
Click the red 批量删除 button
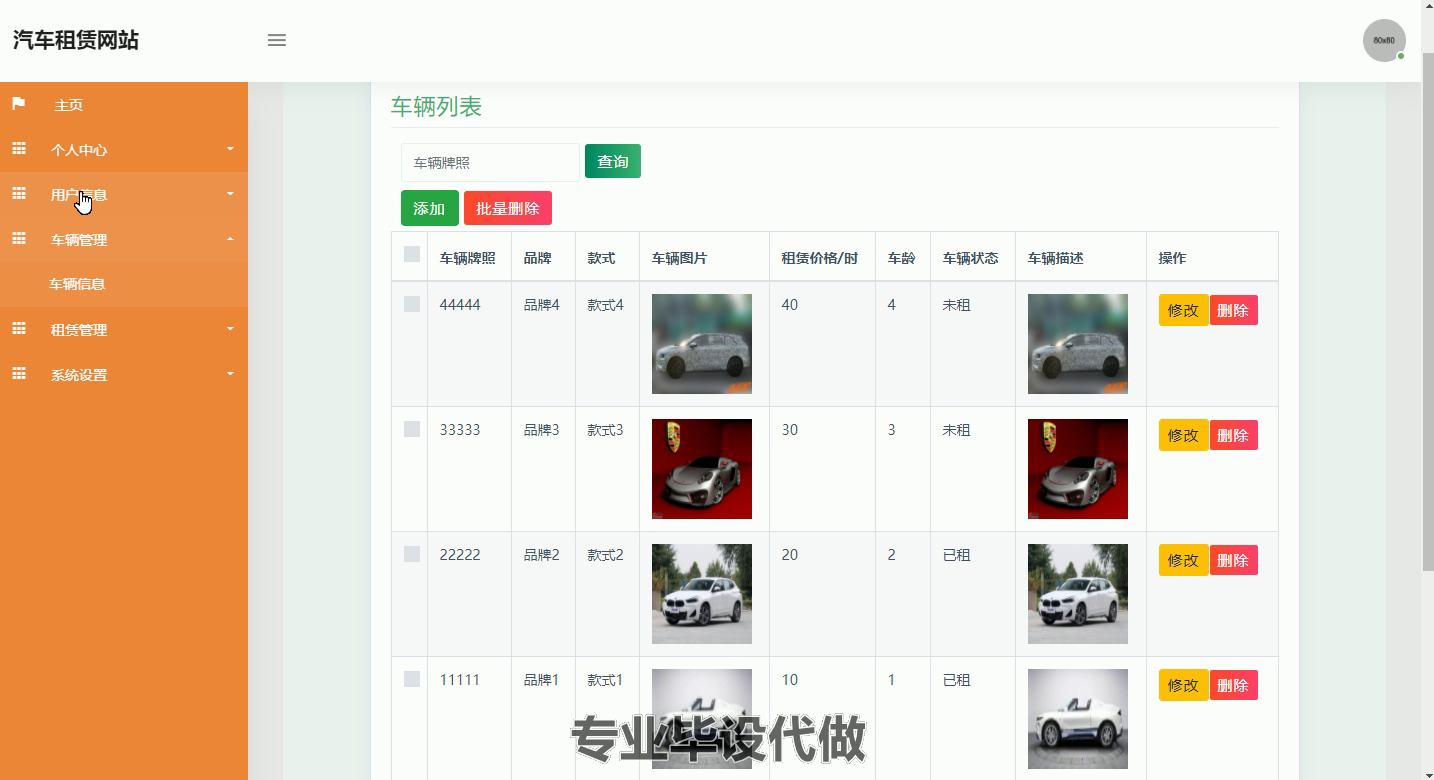tap(508, 208)
